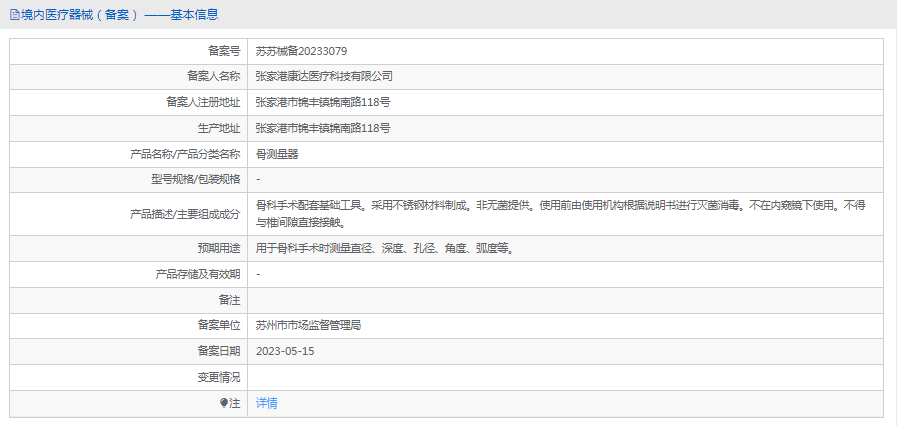Click the intended use text 用于骨科手术时测量直径

point(384,249)
